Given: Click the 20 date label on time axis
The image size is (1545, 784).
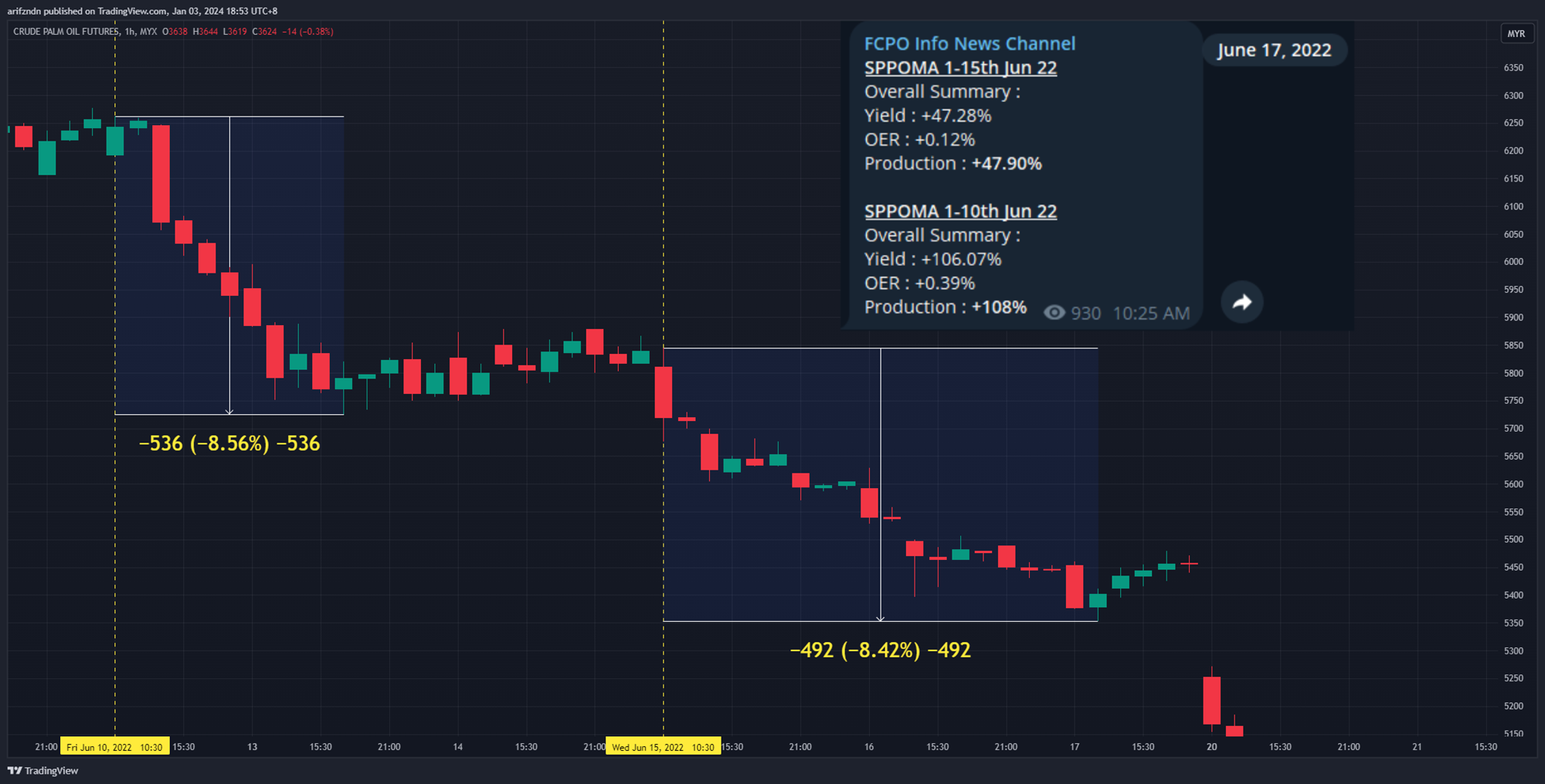Looking at the screenshot, I should click(1211, 747).
